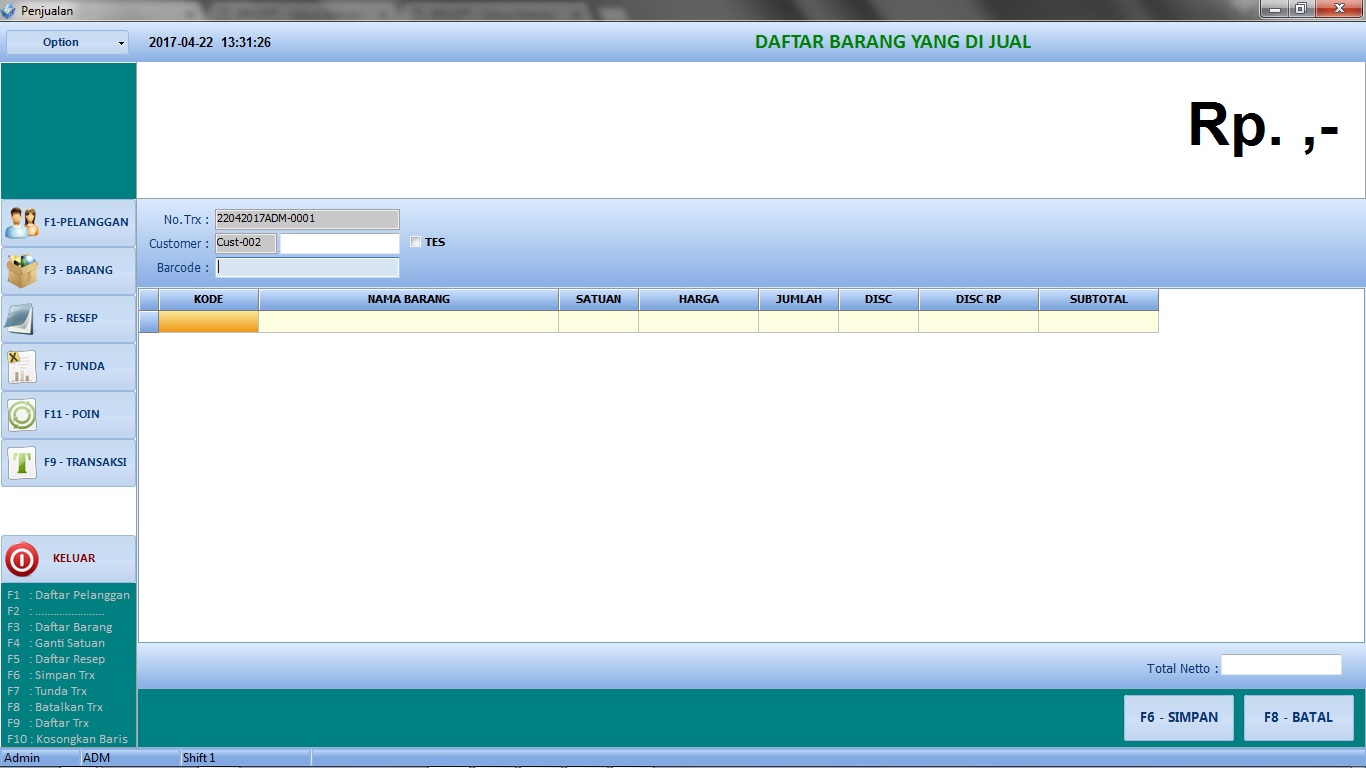Click the customer name text field
1366x768 pixels.
click(x=339, y=243)
